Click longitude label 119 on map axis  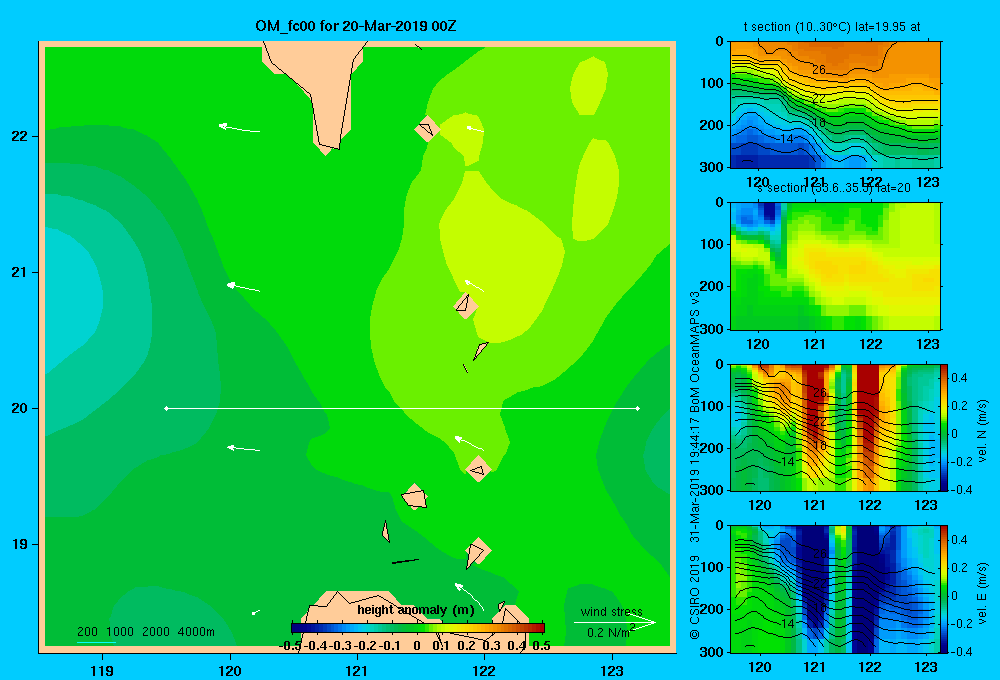102,670
